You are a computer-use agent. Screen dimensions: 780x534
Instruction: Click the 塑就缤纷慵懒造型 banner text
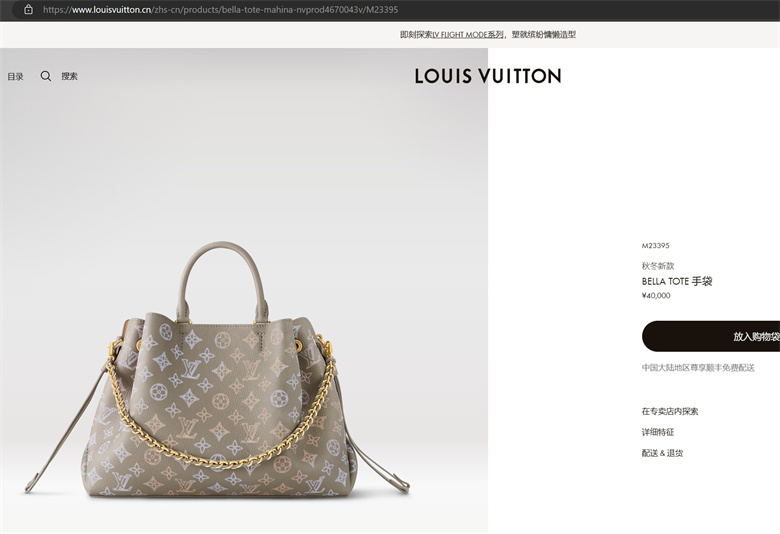coord(544,35)
